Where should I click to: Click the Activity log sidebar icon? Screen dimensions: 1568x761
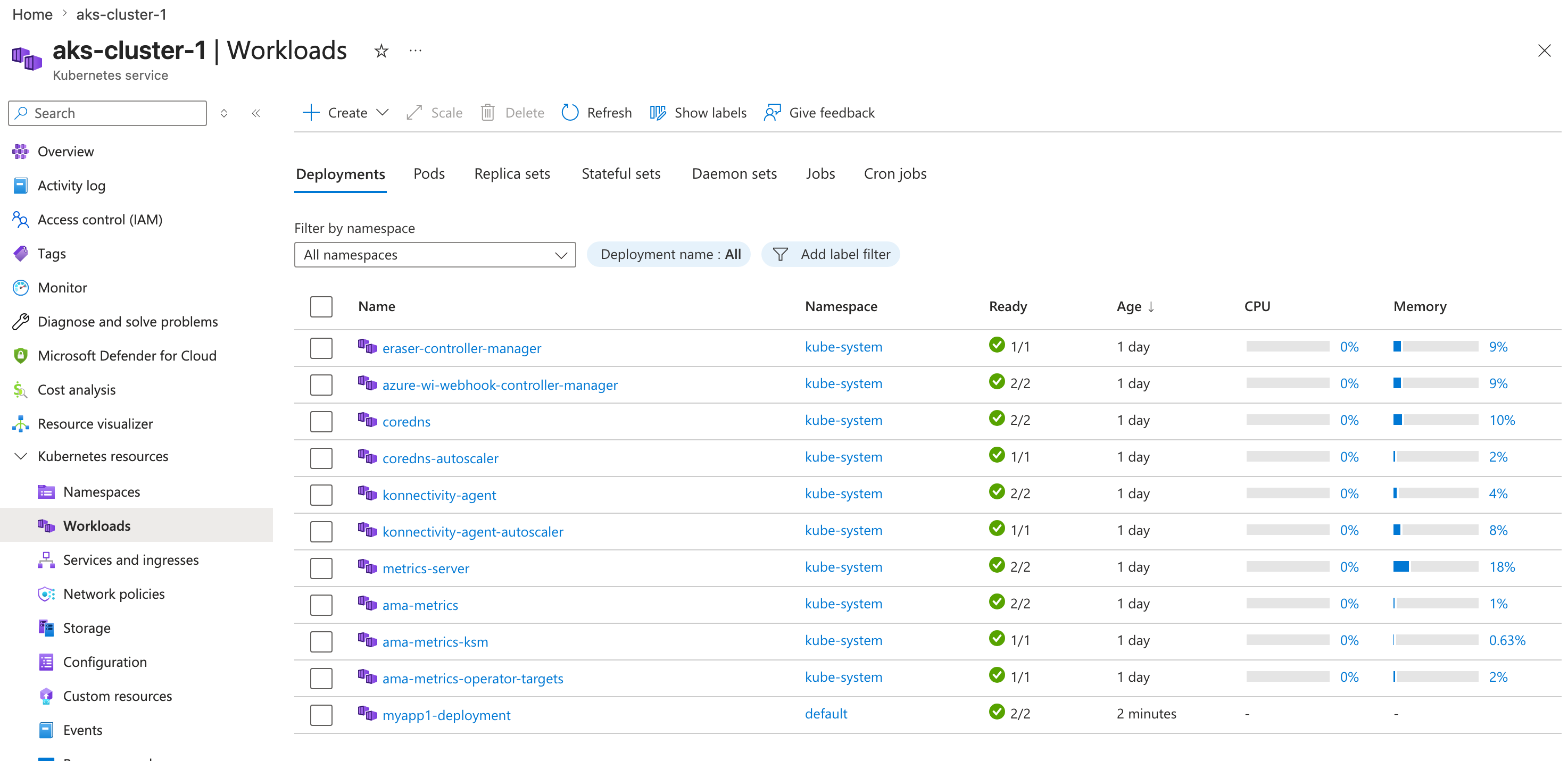(x=21, y=186)
